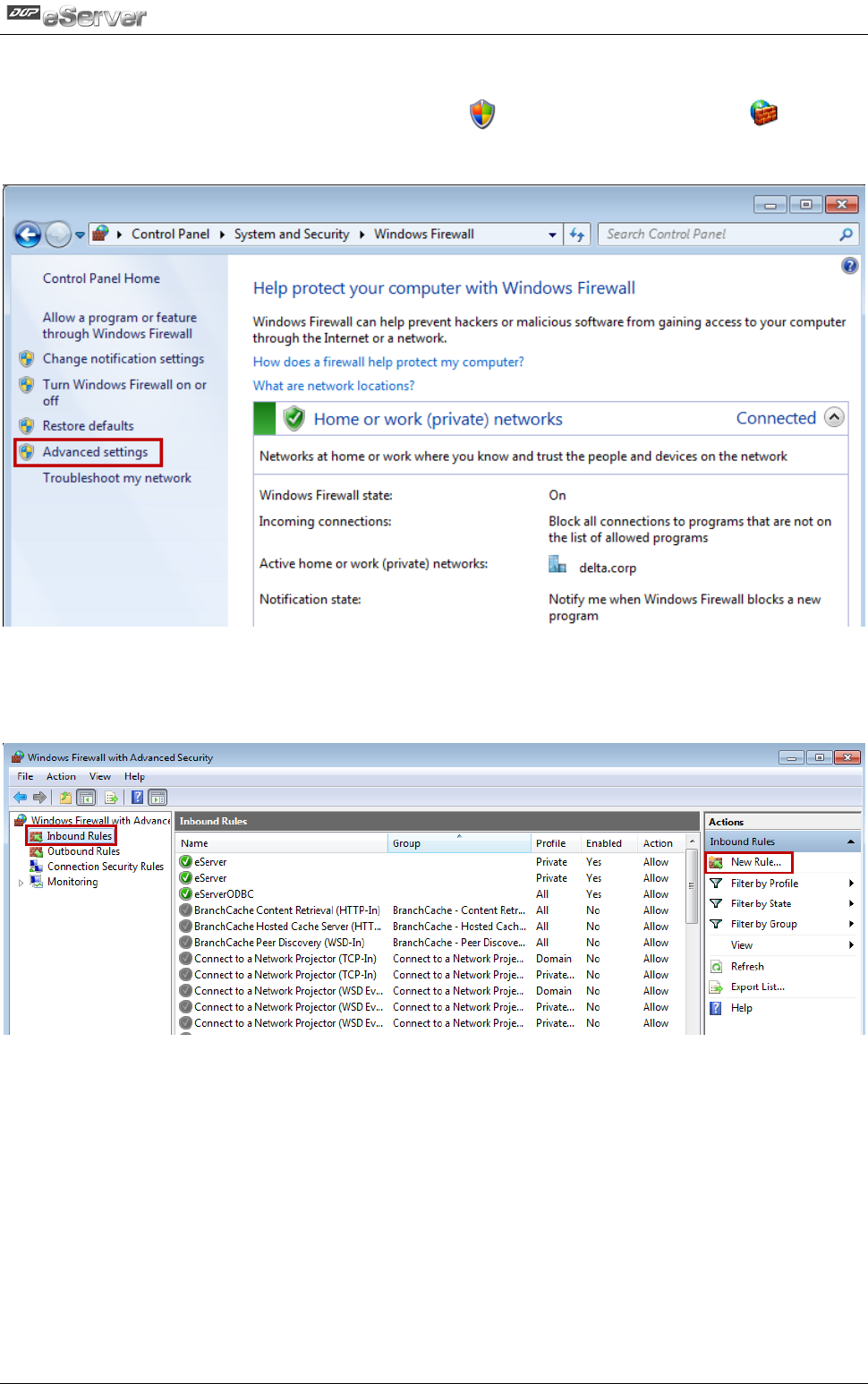Select Inbound Rules in the tree
Viewport: 868px width, 1384px height.
click(79, 836)
